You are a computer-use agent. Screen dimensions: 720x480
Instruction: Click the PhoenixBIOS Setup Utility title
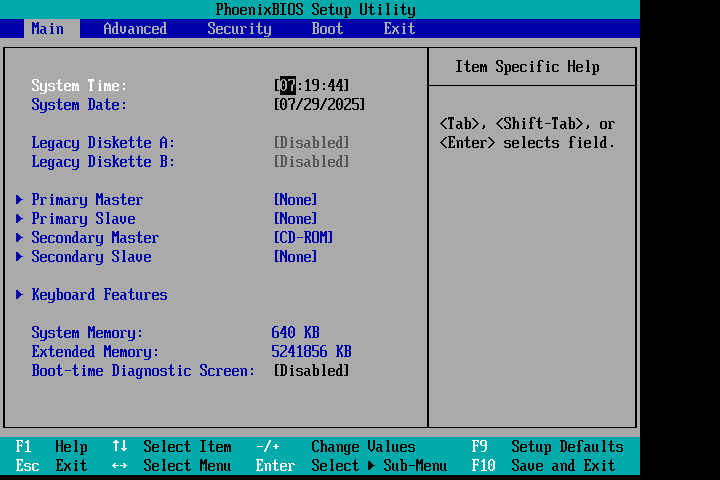pos(315,9)
